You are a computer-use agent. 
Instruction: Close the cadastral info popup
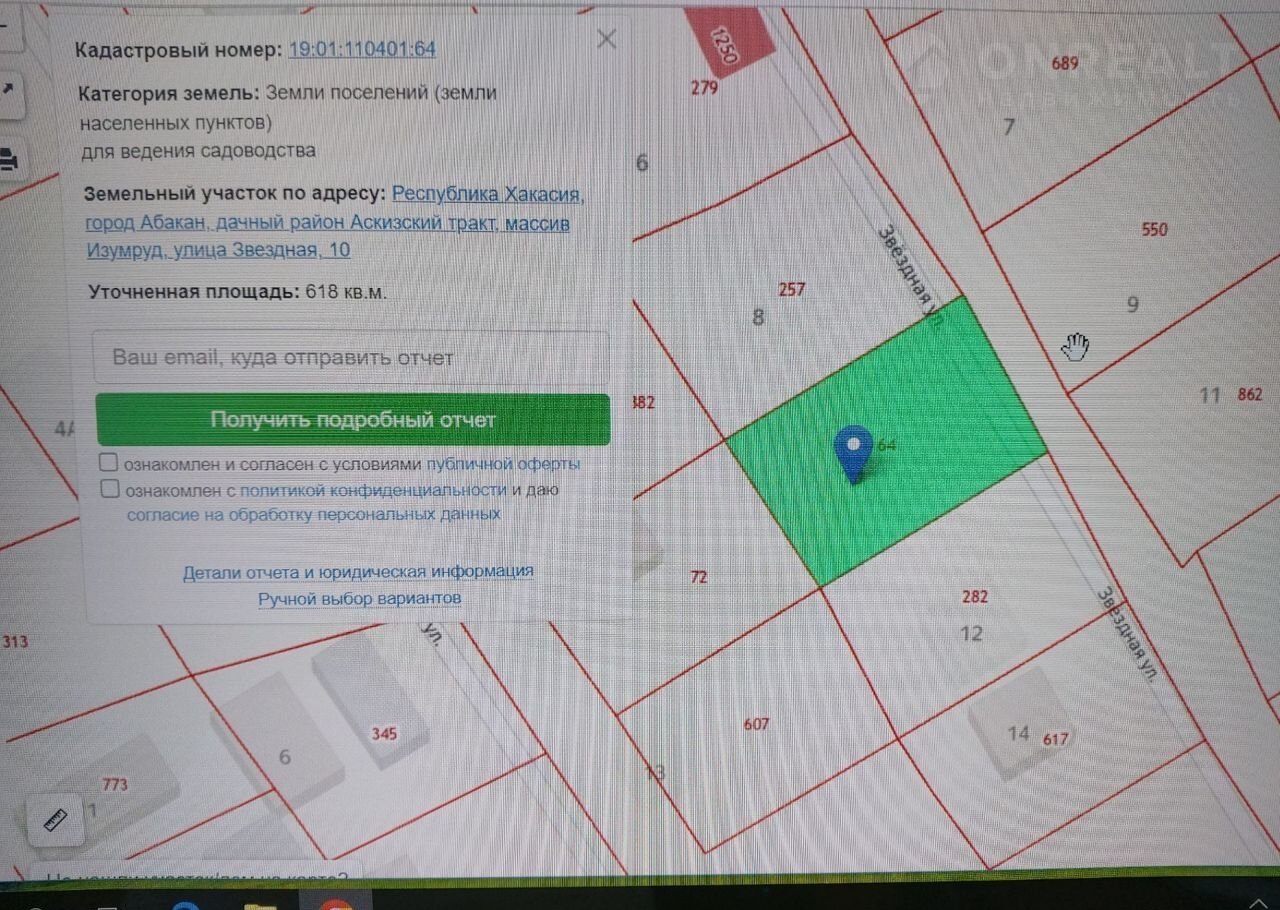pyautogui.click(x=606, y=40)
